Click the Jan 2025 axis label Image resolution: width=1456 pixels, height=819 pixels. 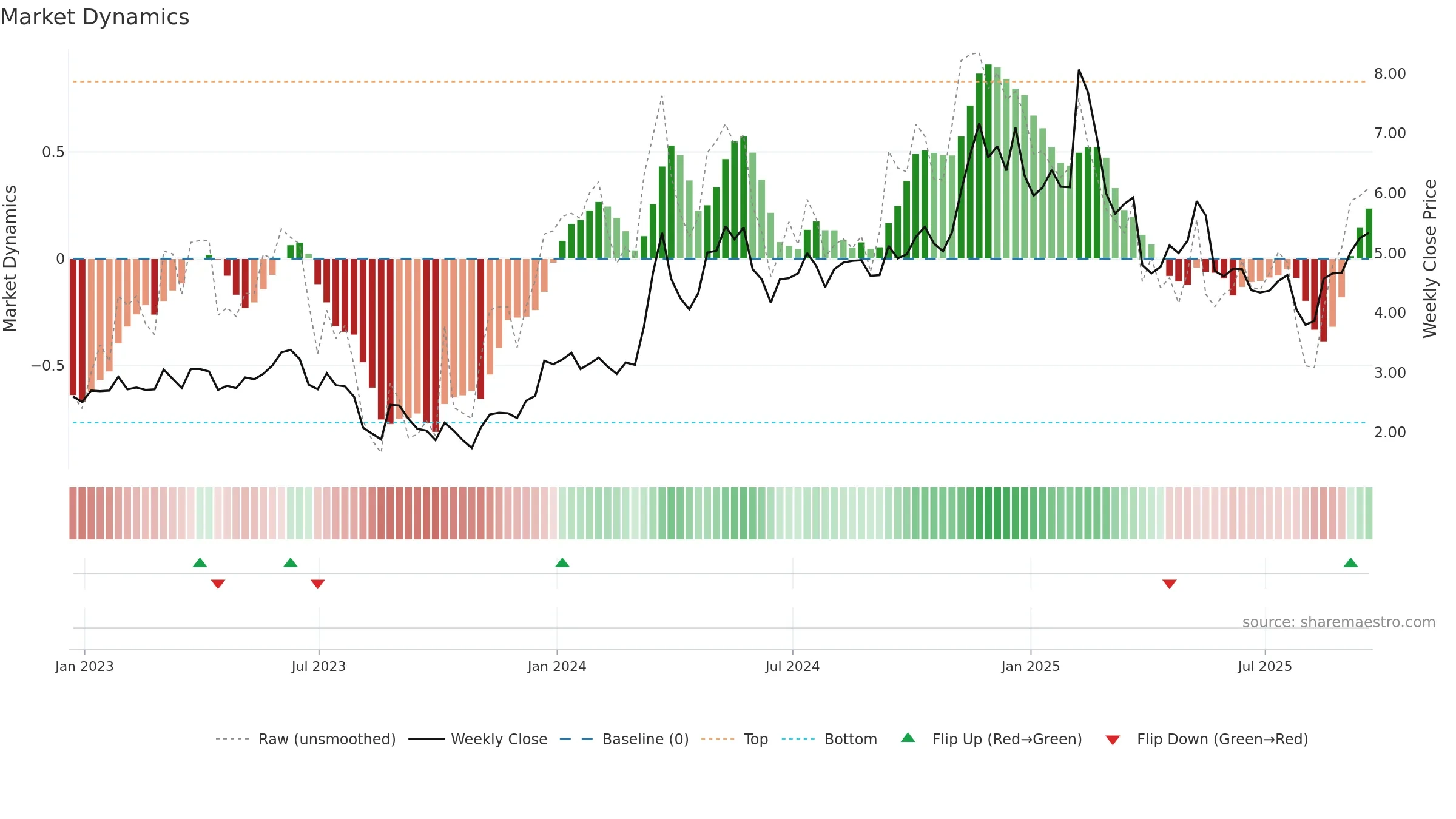(x=1031, y=666)
